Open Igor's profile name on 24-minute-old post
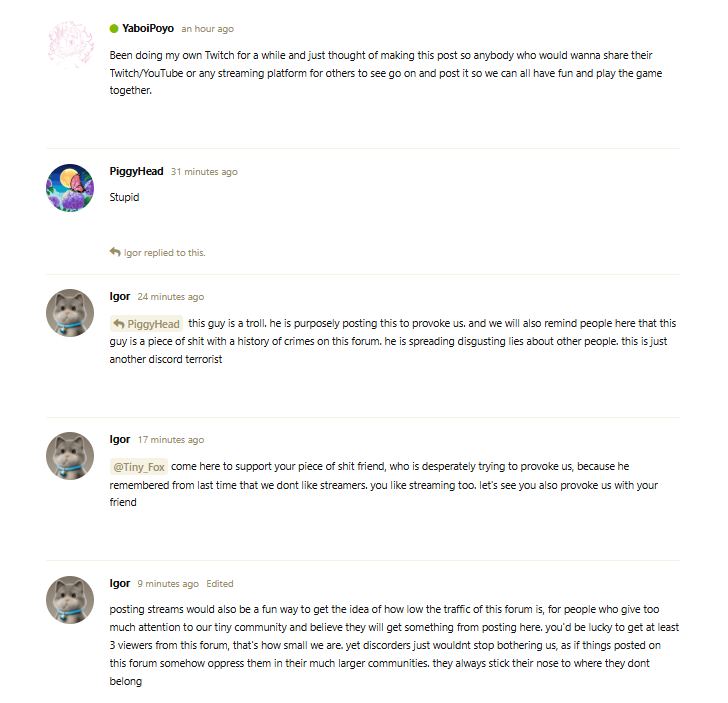 point(120,296)
